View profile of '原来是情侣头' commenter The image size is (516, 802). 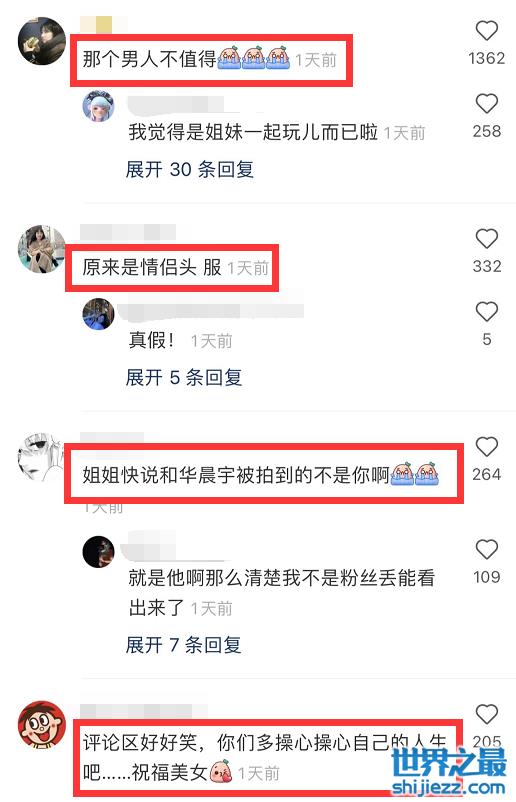[41, 249]
